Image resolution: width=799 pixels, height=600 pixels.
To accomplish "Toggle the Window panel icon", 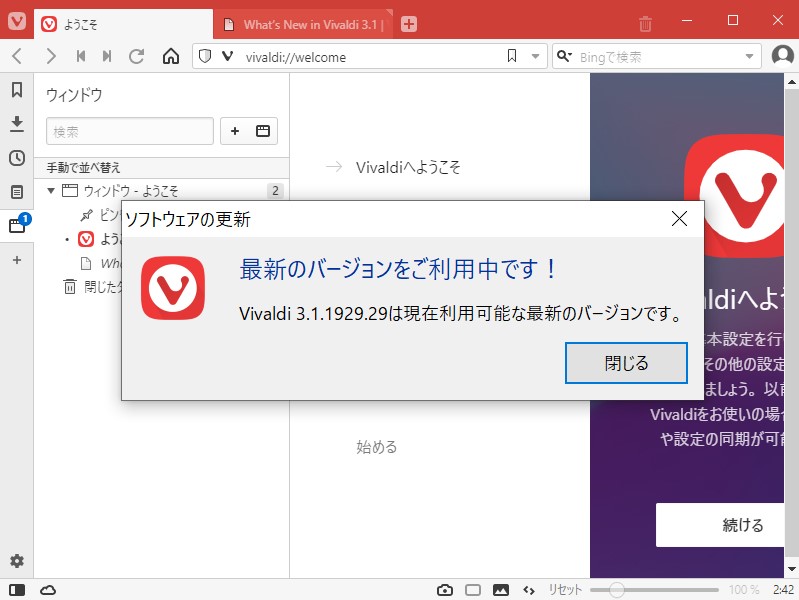I will 17,225.
